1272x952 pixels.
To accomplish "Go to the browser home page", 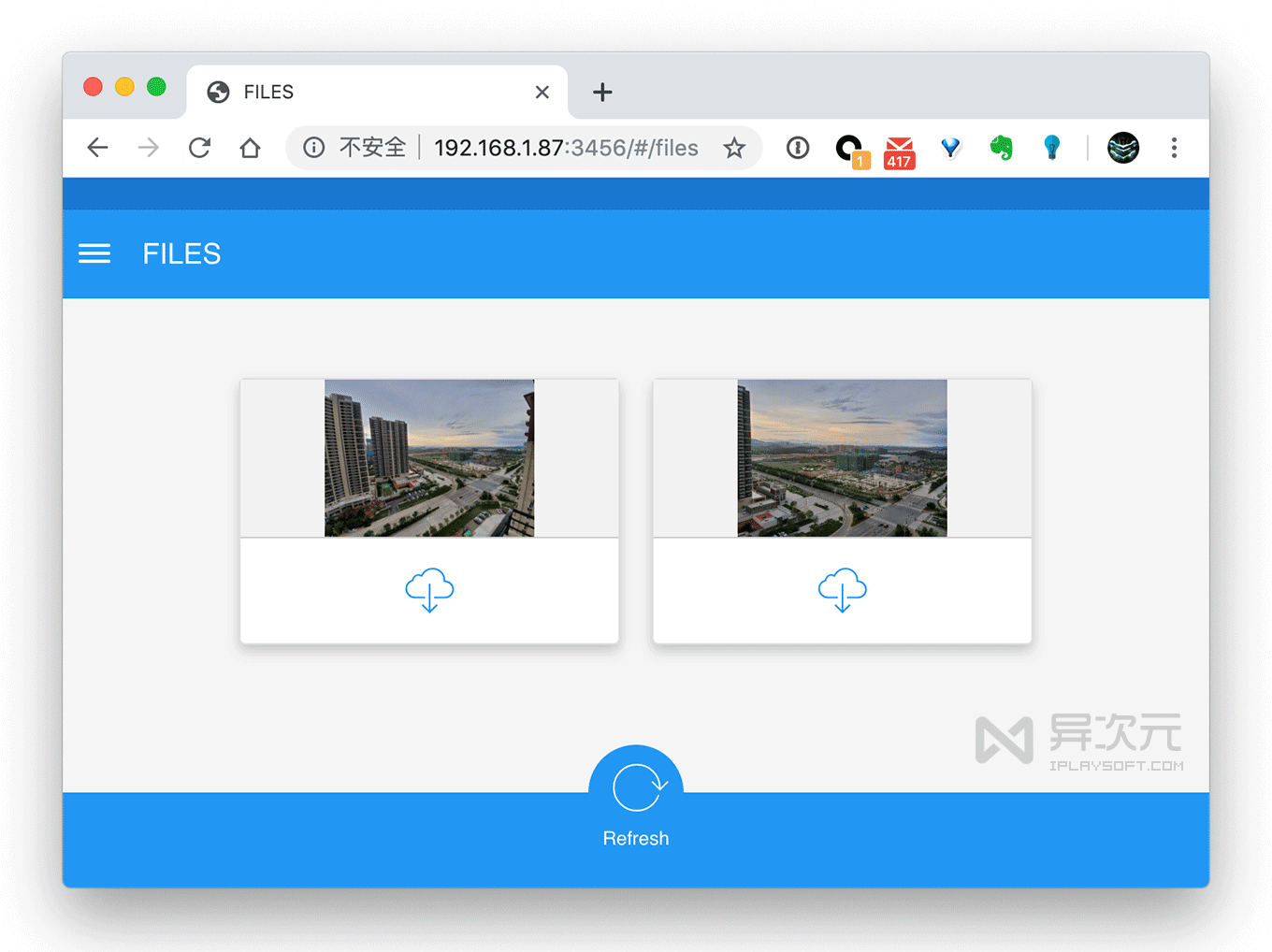I will tap(250, 148).
